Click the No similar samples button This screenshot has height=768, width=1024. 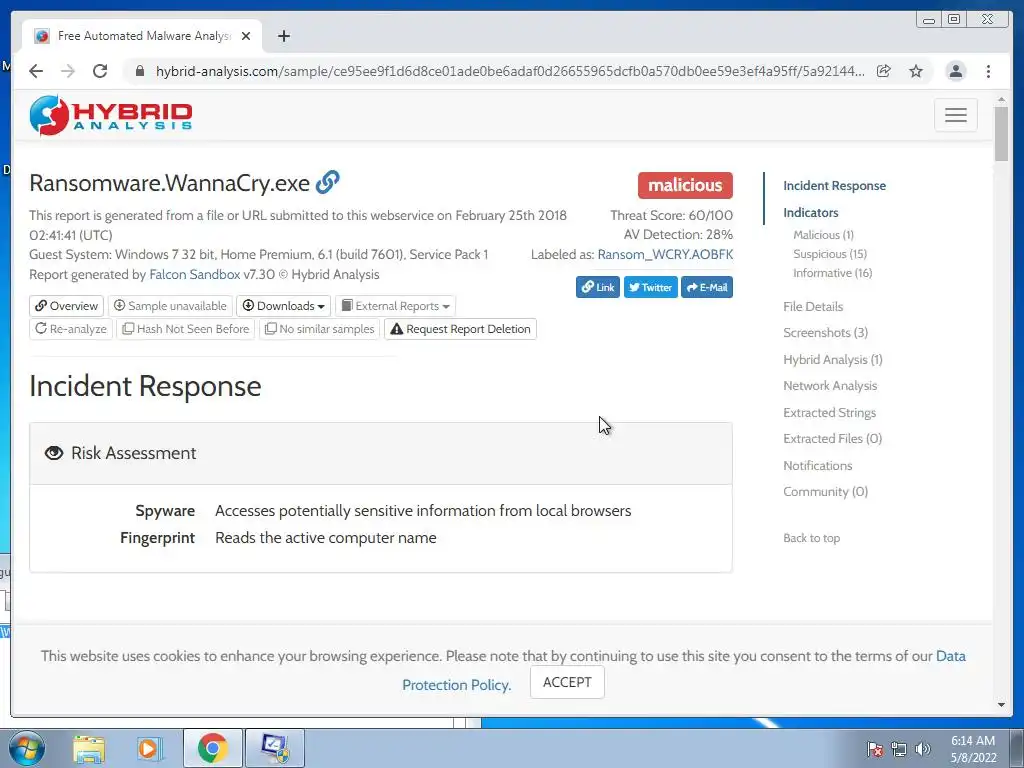[320, 328]
